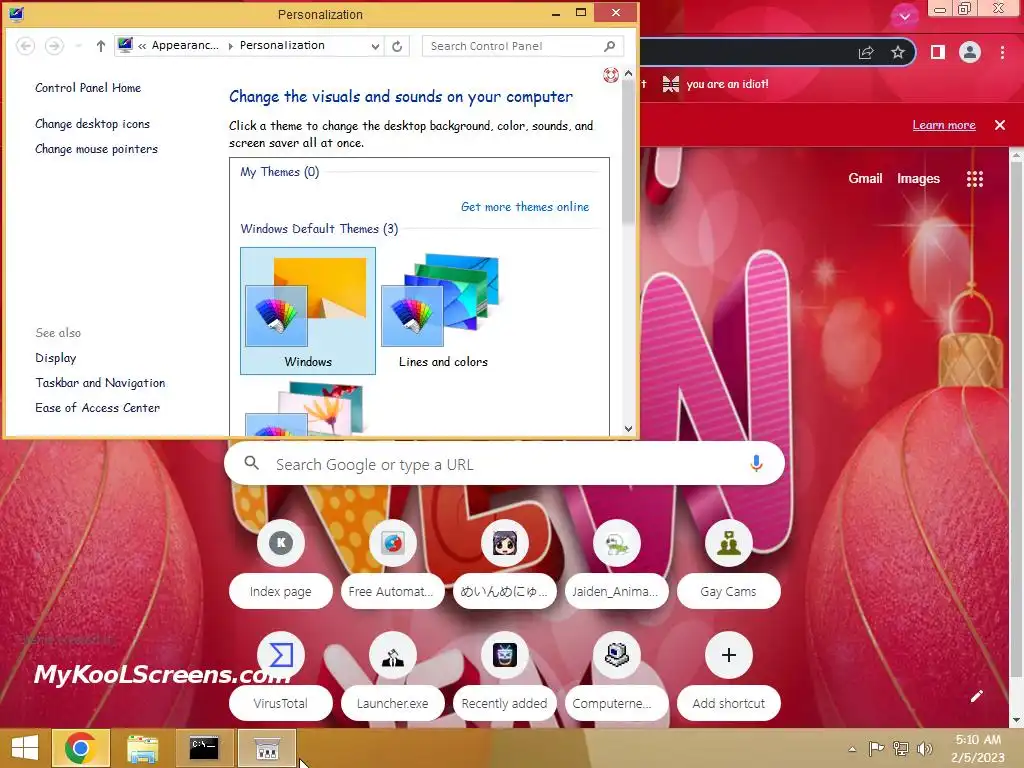
Task: Bookmark this tab with the star icon
Action: click(898, 52)
